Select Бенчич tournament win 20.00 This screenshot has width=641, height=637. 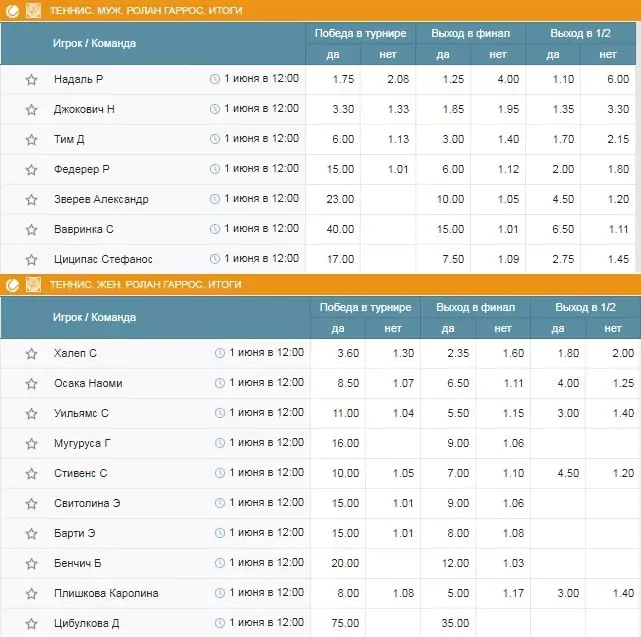(345, 563)
